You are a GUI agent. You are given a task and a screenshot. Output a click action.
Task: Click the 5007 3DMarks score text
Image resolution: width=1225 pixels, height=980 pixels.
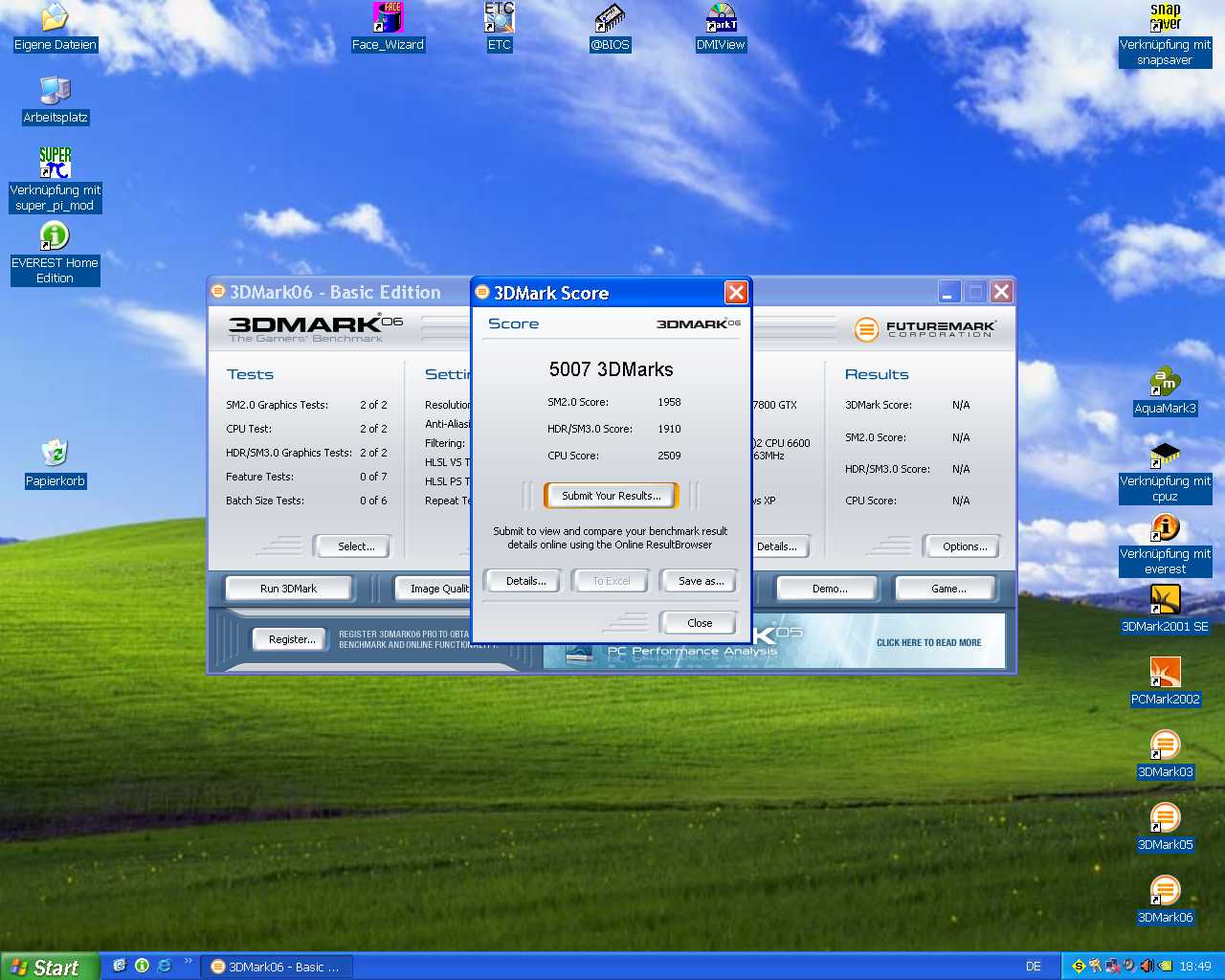pos(611,369)
